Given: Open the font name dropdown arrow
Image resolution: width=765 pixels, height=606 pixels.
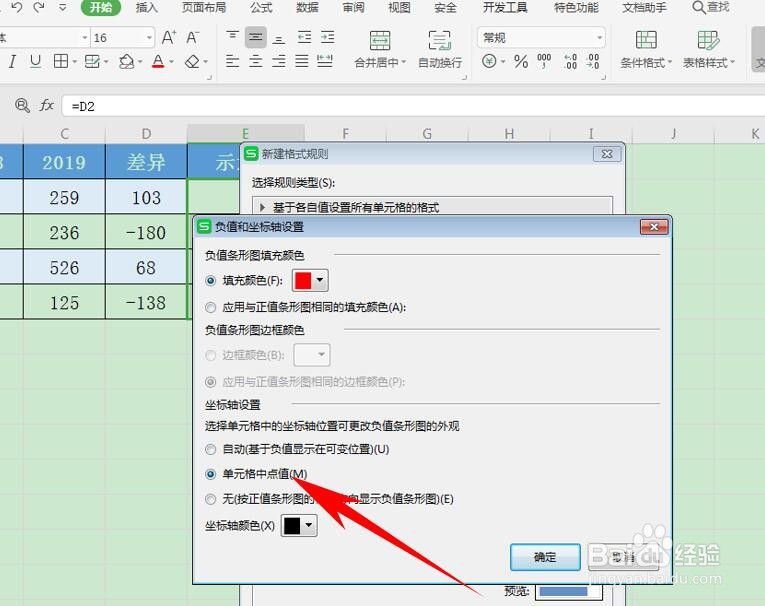Looking at the screenshot, I should 84,38.
